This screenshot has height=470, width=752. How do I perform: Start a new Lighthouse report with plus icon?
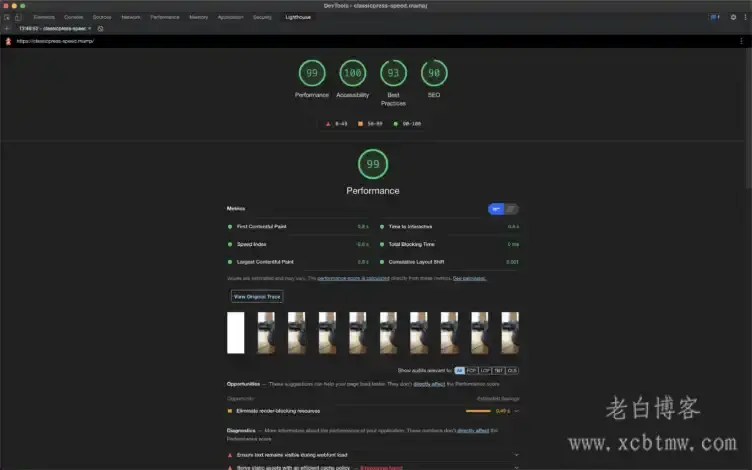7,28
